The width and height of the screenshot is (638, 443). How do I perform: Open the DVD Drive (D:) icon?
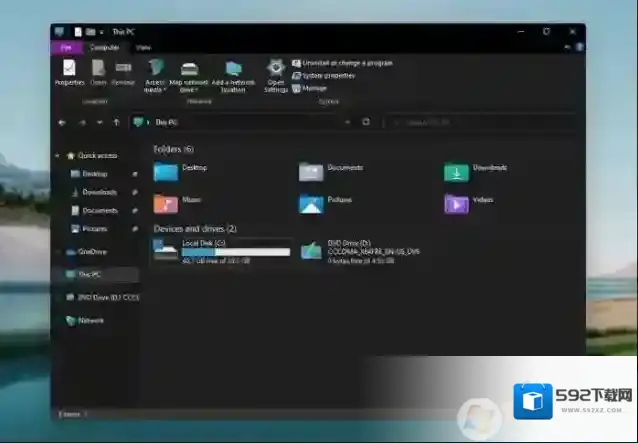312,250
